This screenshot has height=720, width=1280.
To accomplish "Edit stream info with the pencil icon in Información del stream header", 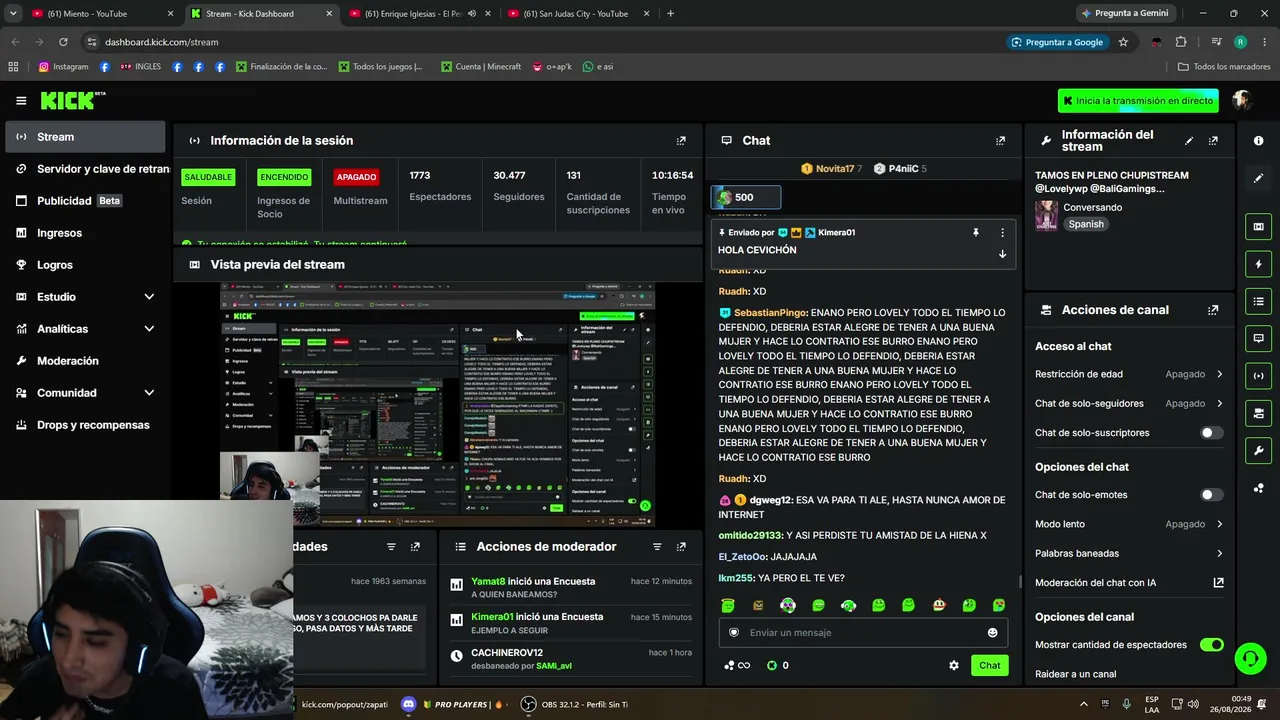I will 1189,141.
